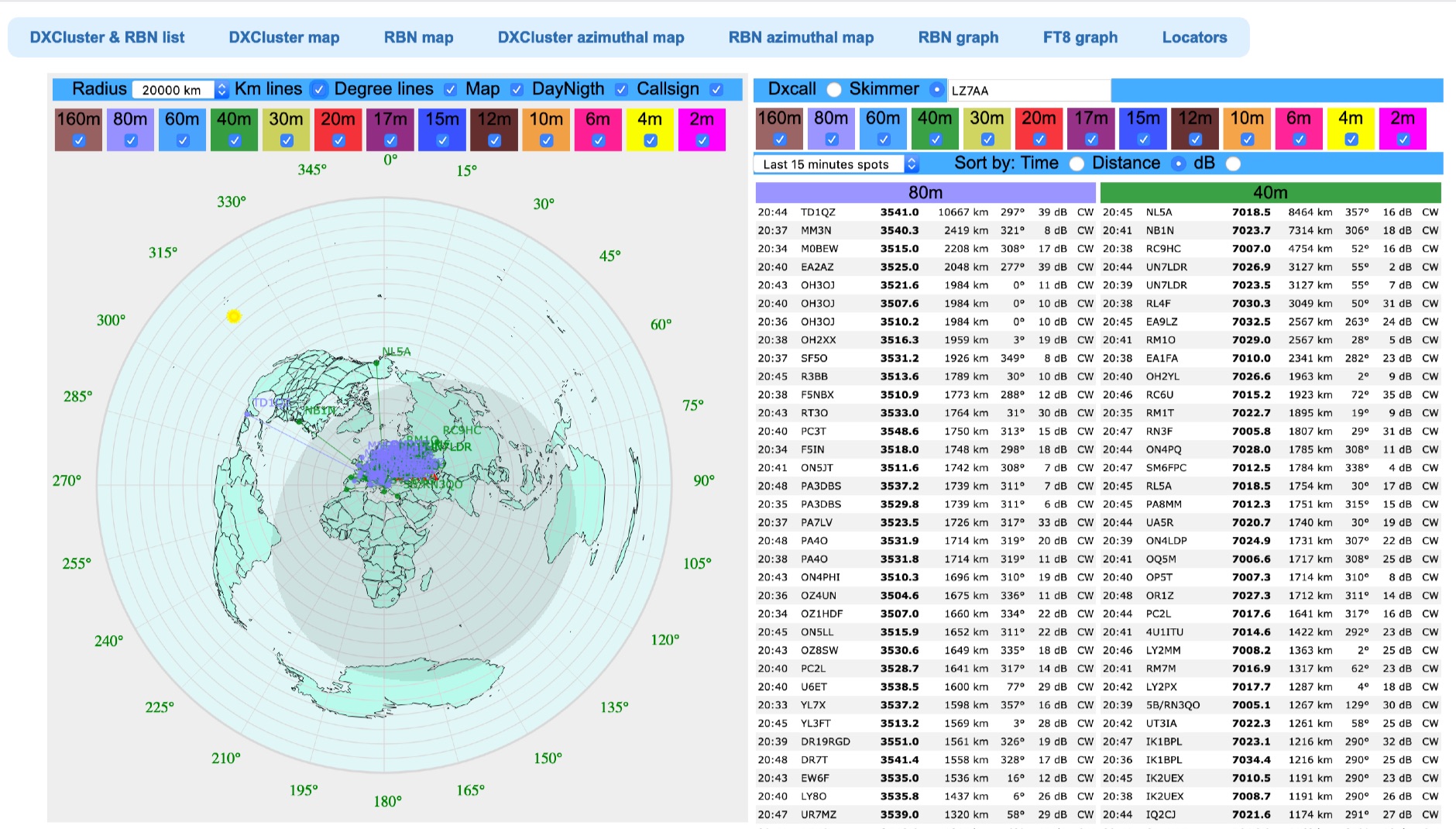Click frequency 7030.3 for RL4F
The width and height of the screenshot is (1456, 829).
[x=1252, y=304]
